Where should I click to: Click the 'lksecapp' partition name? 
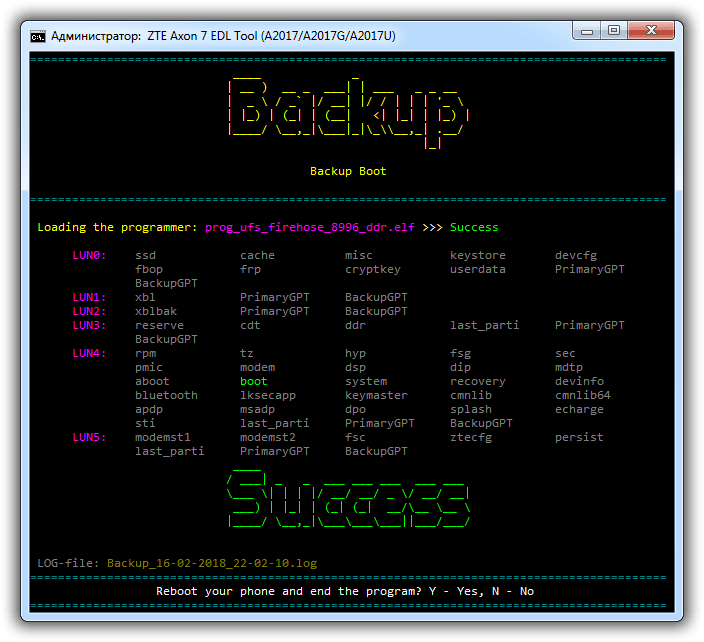pos(268,395)
